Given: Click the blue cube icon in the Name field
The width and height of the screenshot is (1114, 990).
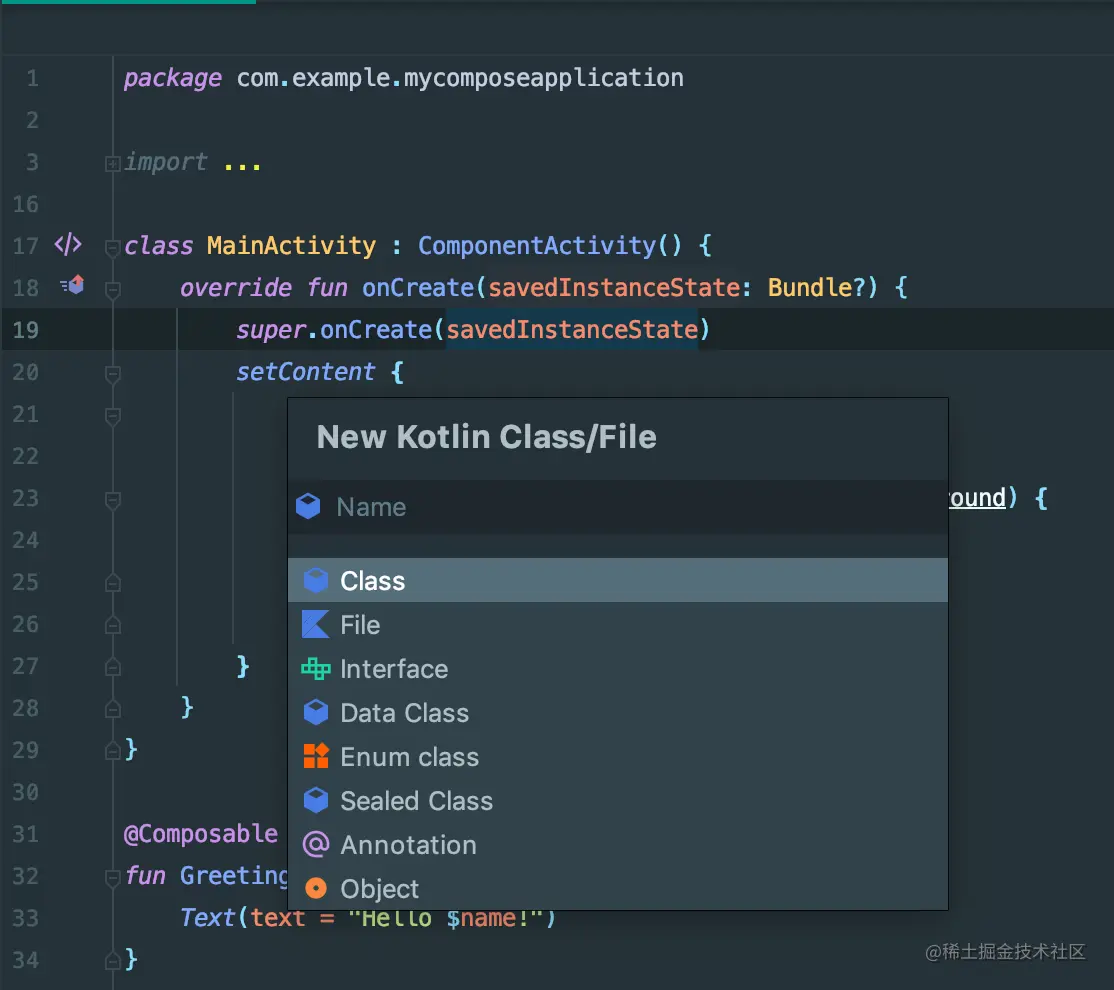Looking at the screenshot, I should pyautogui.click(x=308, y=506).
